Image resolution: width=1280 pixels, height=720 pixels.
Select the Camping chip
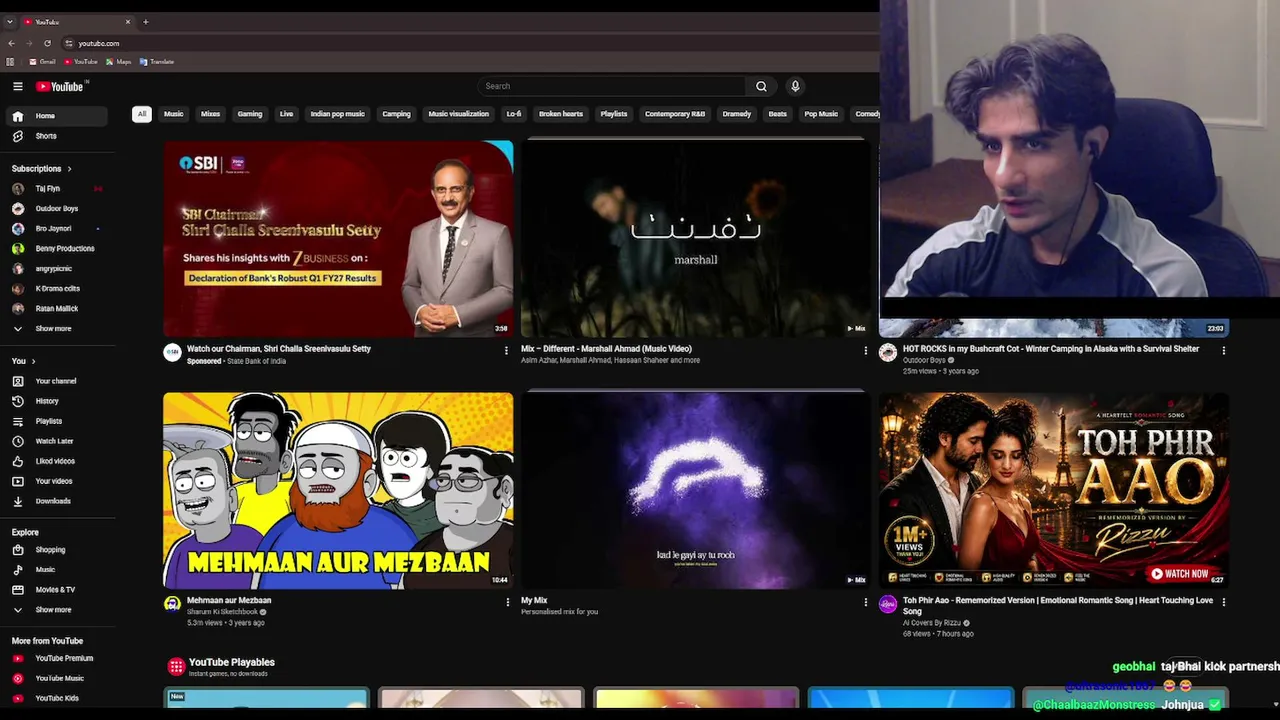click(396, 114)
